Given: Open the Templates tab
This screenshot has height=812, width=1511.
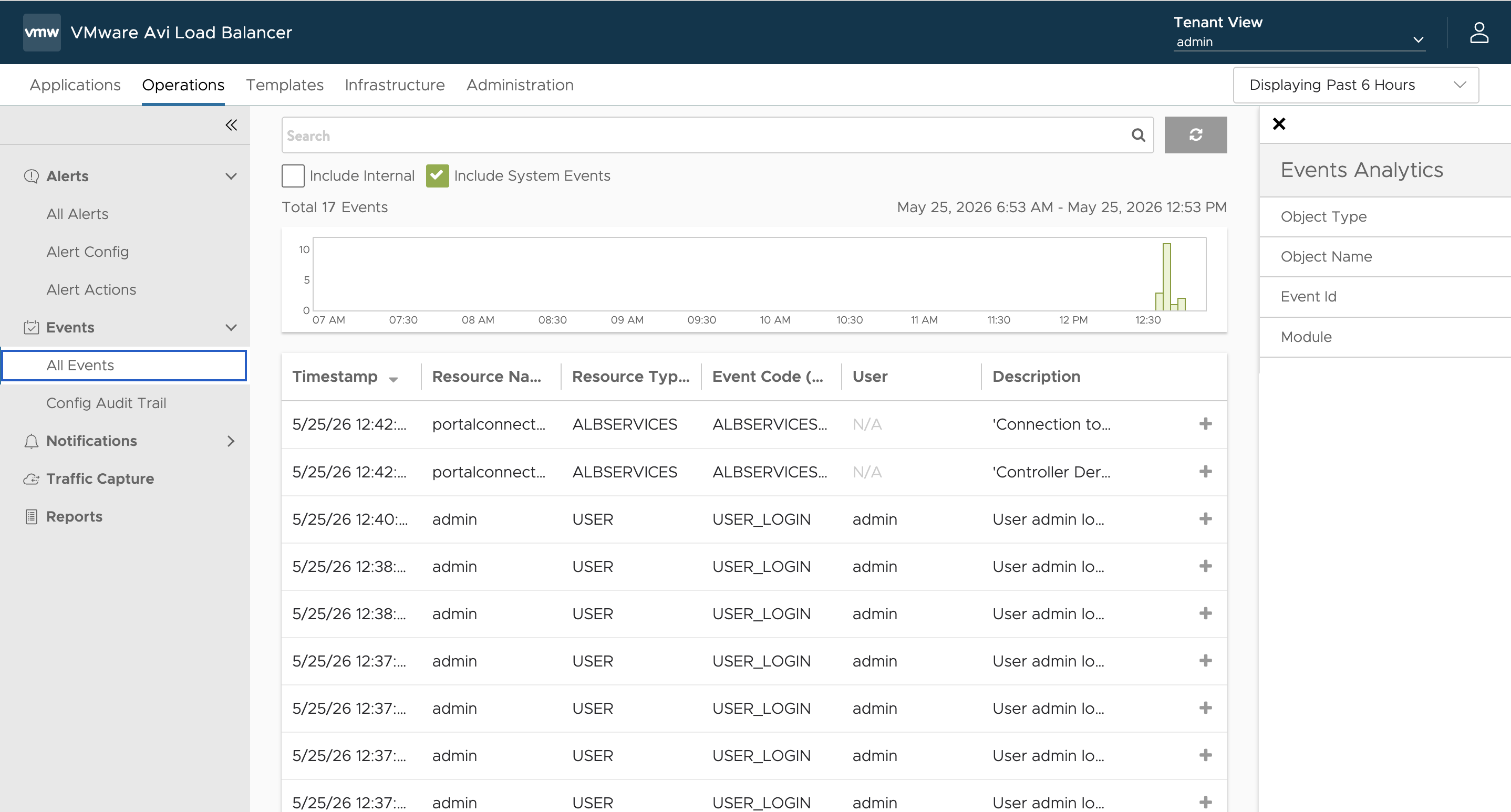Looking at the screenshot, I should tap(284, 85).
